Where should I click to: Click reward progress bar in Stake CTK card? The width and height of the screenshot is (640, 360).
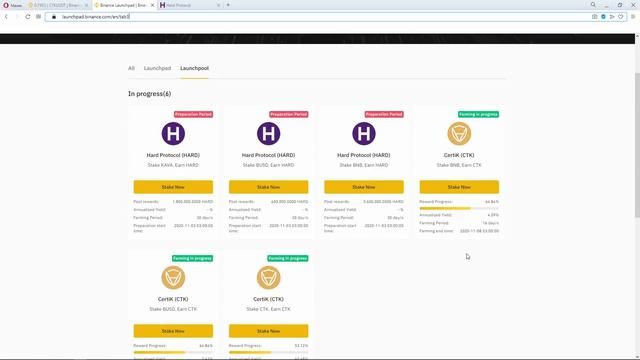(x=269, y=352)
